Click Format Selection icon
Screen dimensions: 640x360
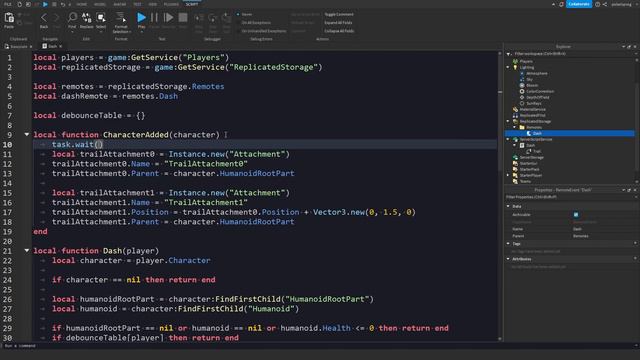[x=121, y=18]
